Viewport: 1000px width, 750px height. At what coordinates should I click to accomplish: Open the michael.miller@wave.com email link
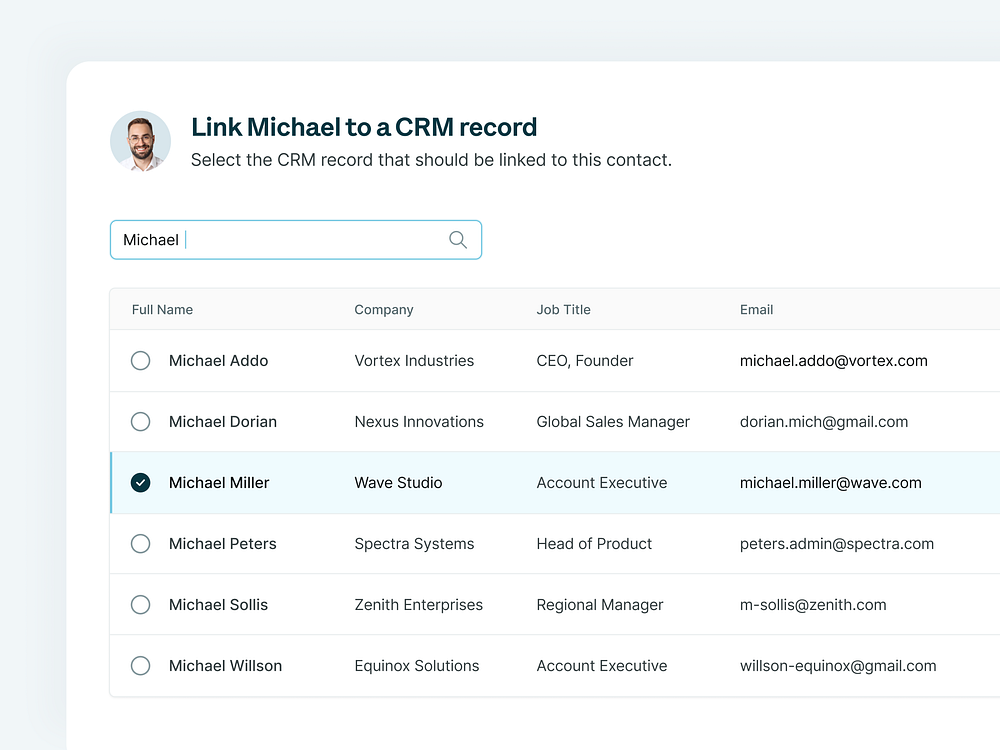coord(830,483)
